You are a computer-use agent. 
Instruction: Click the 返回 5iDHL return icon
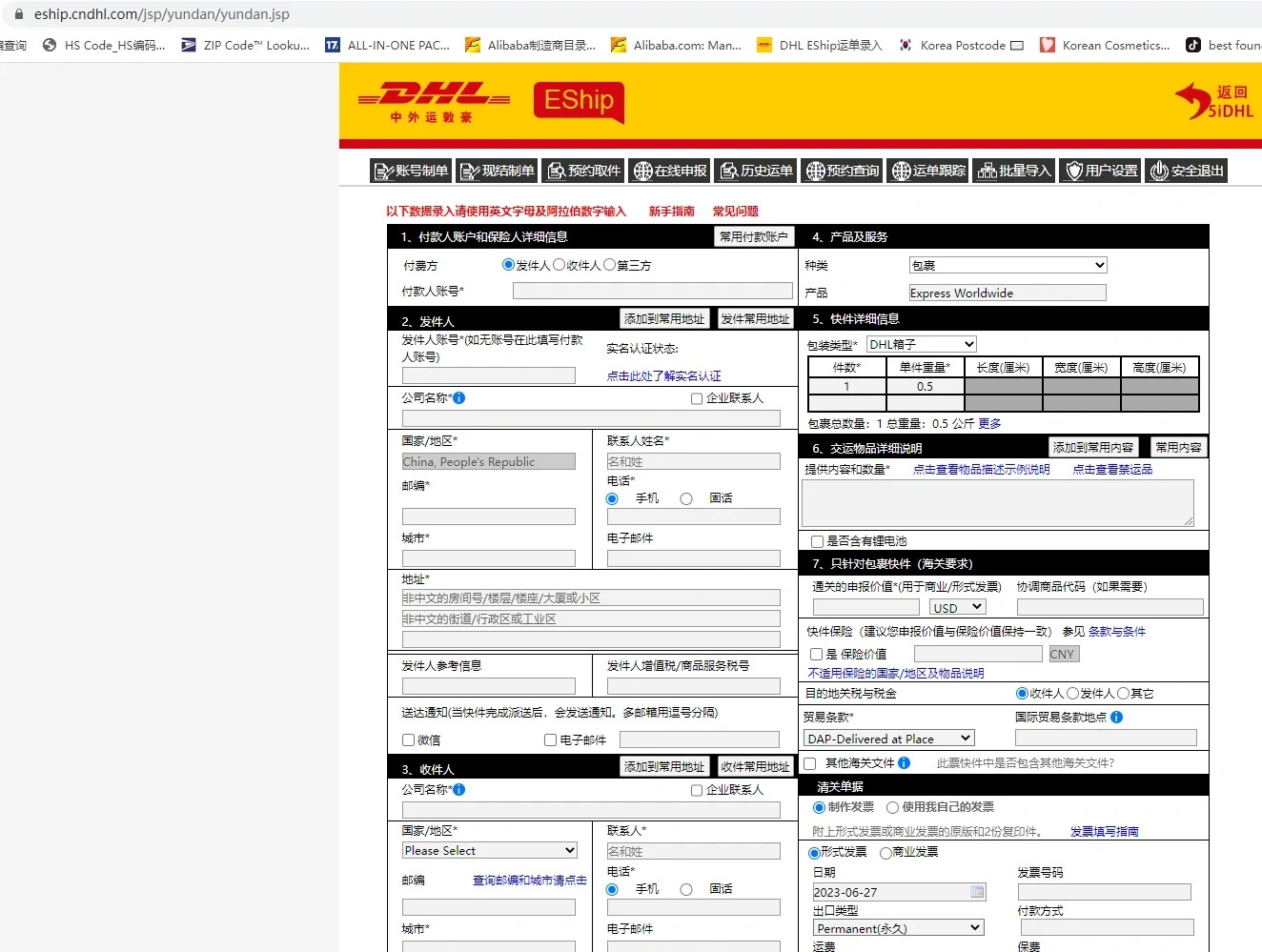[1214, 101]
